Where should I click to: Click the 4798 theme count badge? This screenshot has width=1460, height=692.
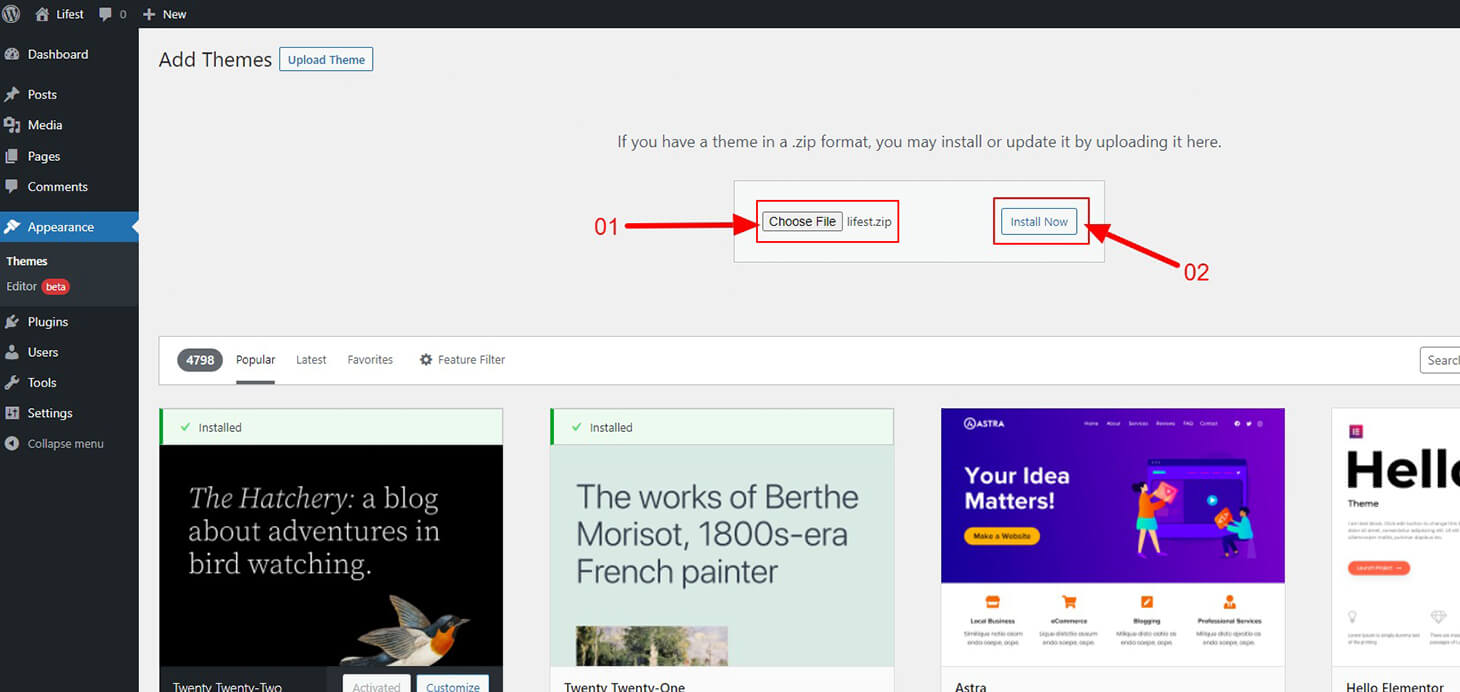tap(200, 360)
